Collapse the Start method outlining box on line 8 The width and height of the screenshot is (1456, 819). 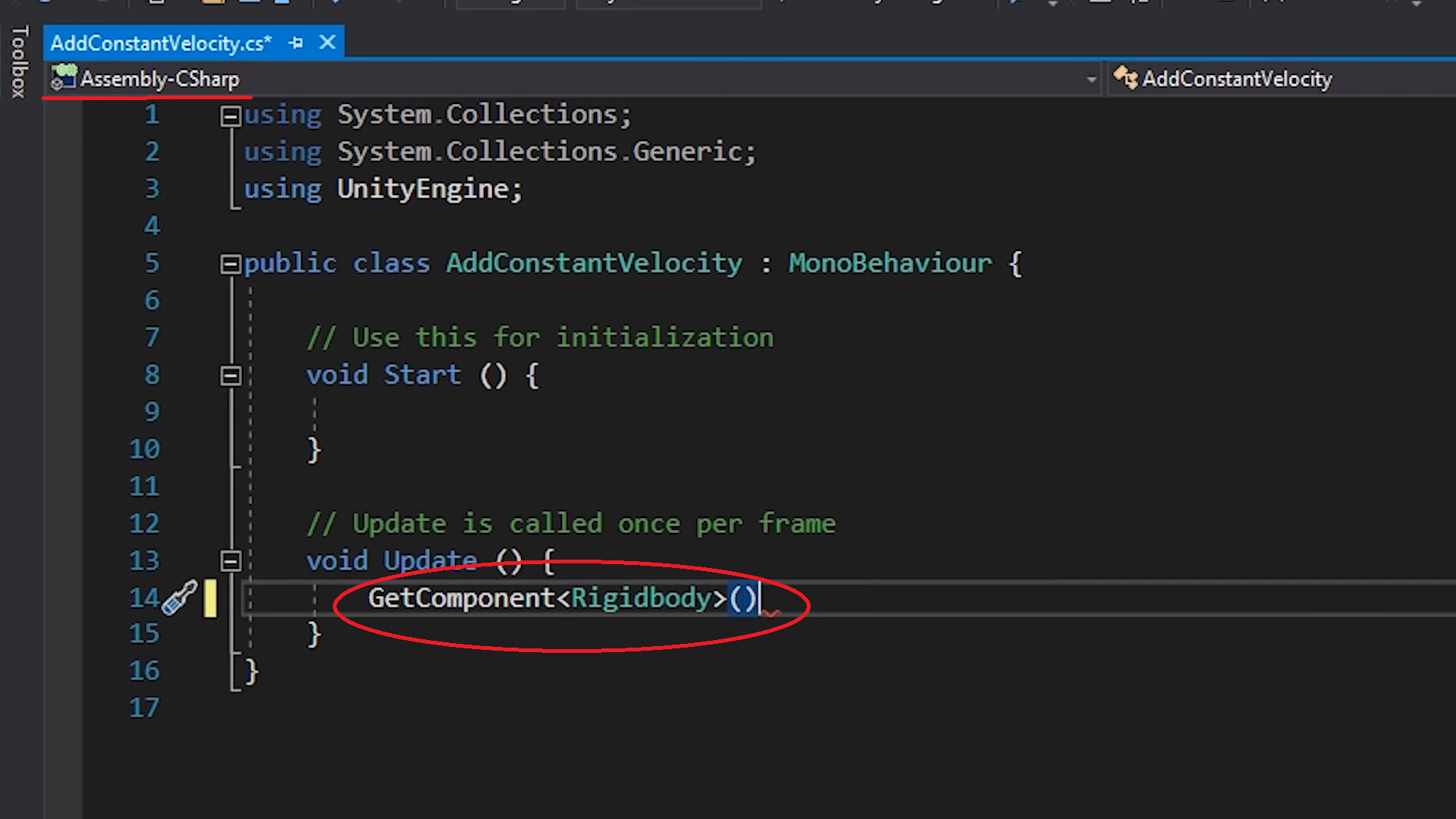(x=231, y=375)
